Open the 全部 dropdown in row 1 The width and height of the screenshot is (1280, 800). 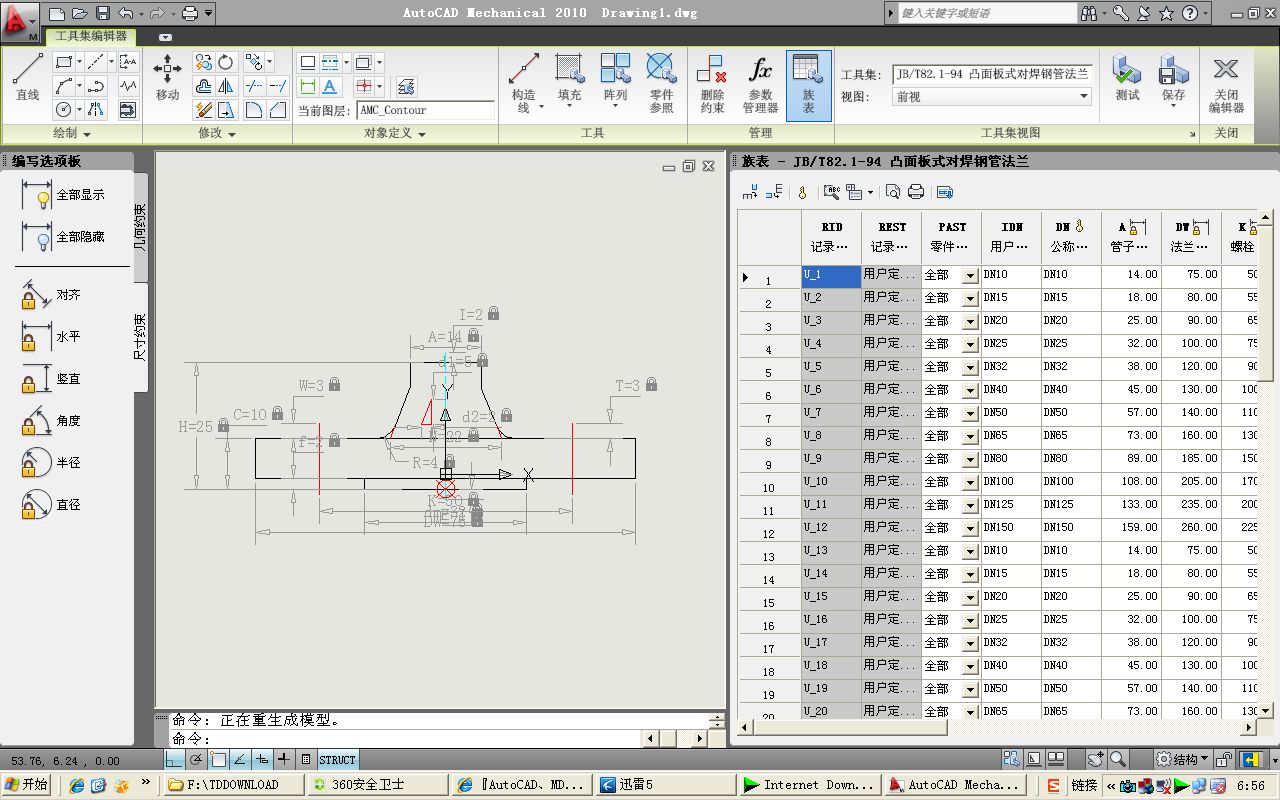(969, 275)
